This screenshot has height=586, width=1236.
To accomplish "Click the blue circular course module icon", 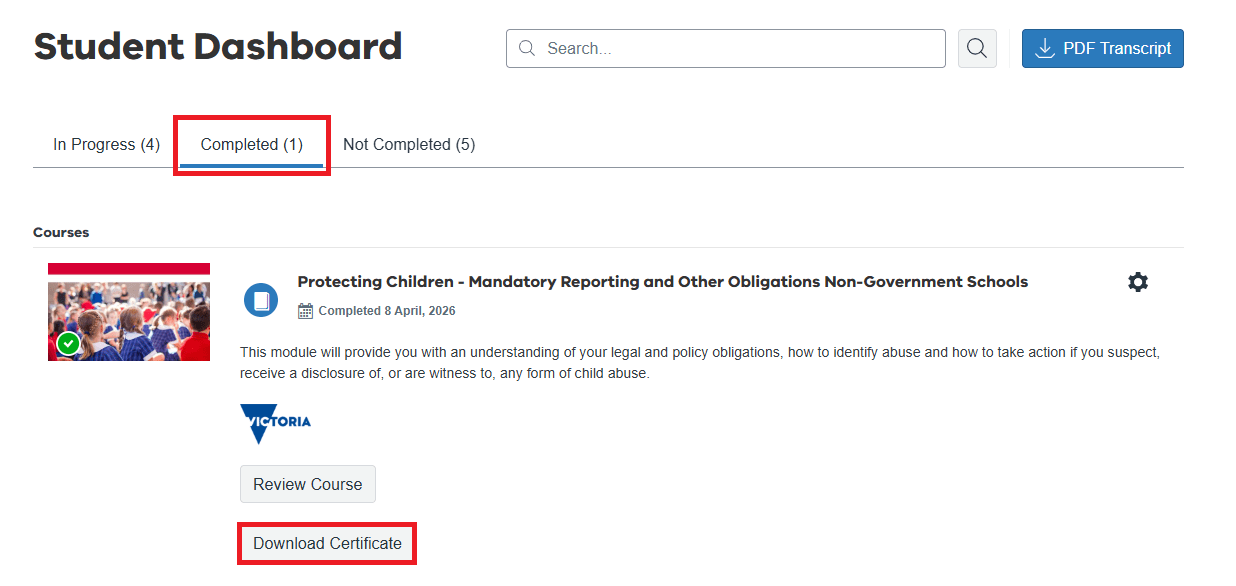I will tap(261, 300).
